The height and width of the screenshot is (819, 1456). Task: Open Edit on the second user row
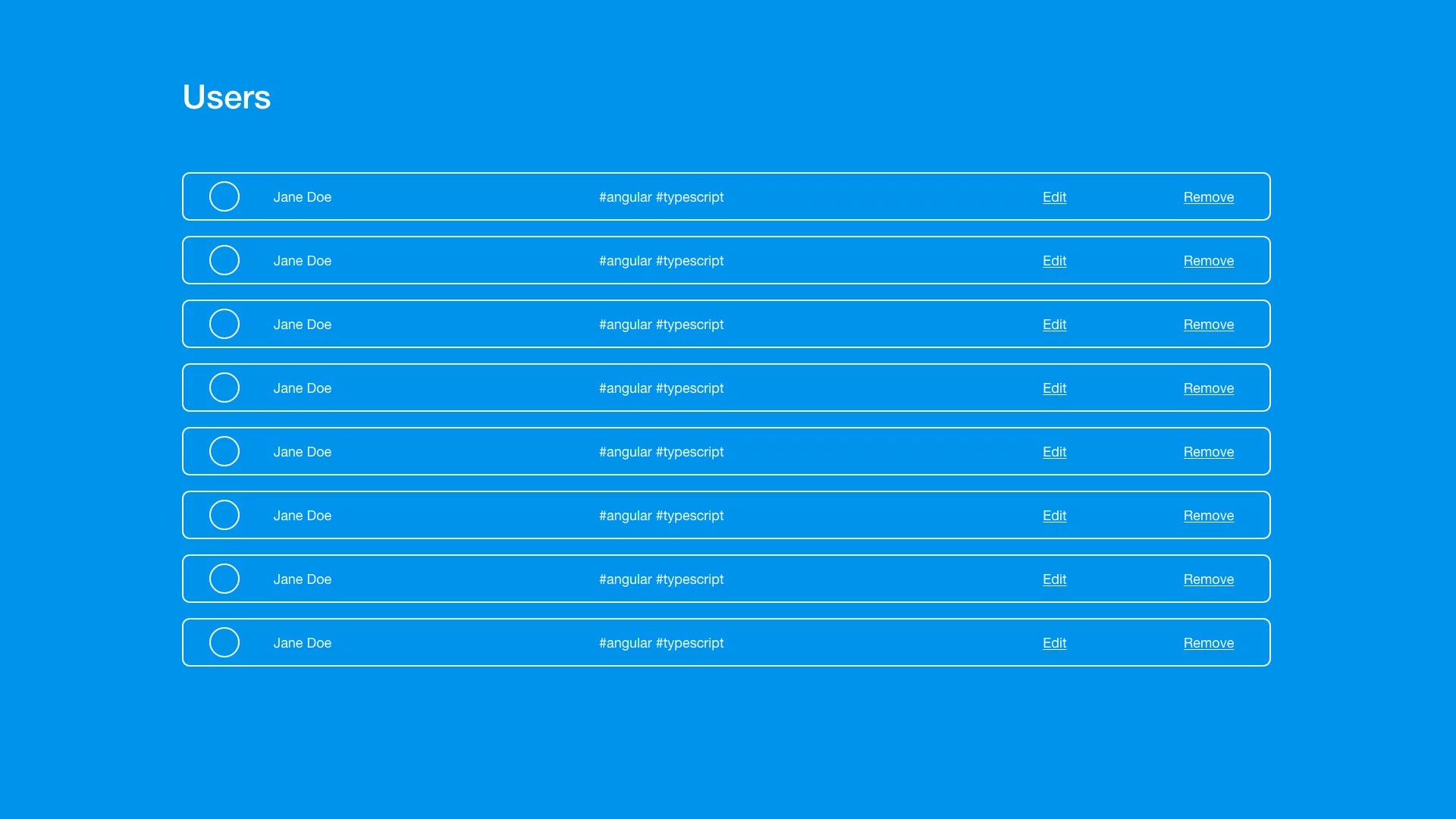pos(1053,260)
